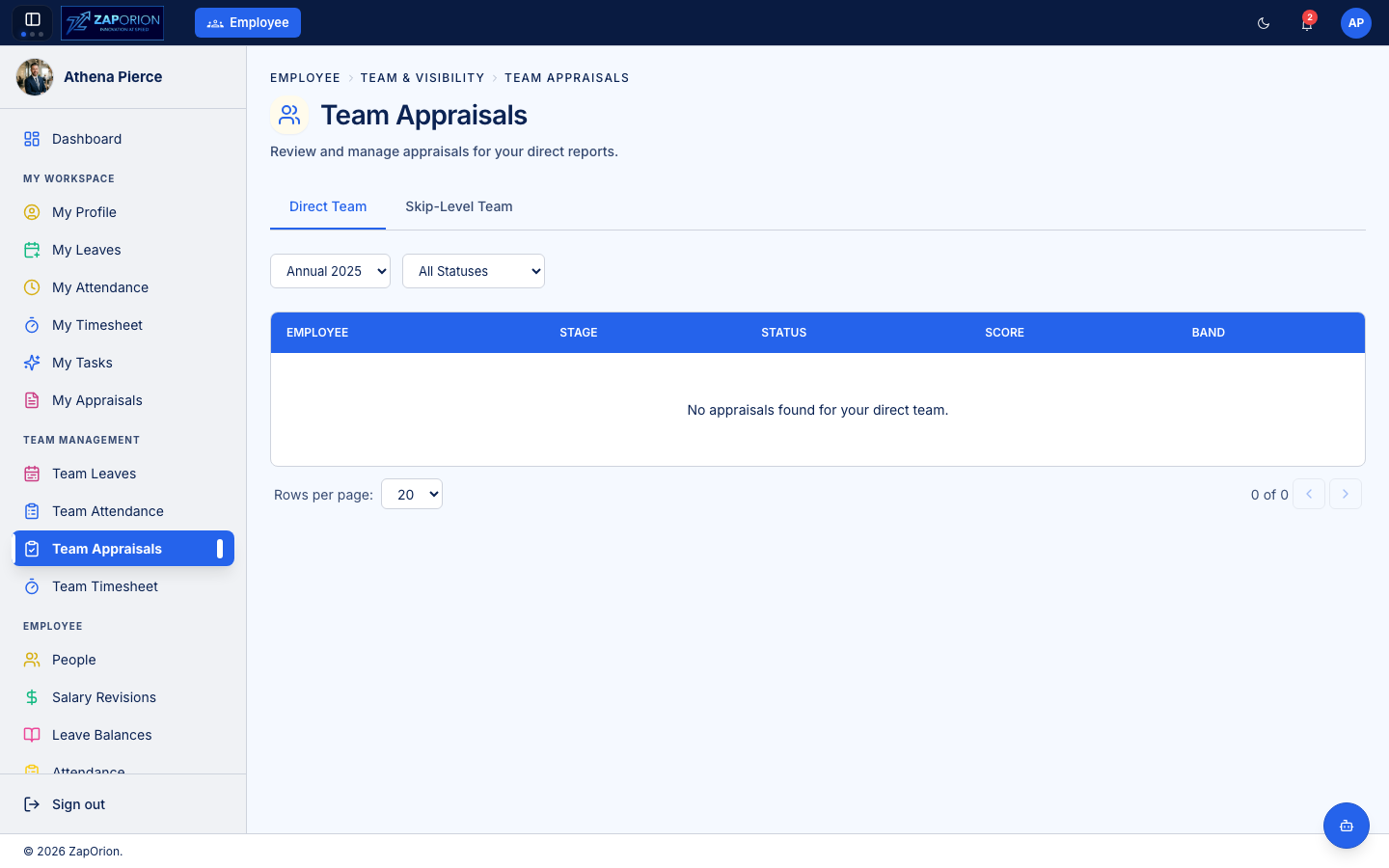
Task: Click the Team Appraisals heading icon
Action: pyautogui.click(x=289, y=116)
